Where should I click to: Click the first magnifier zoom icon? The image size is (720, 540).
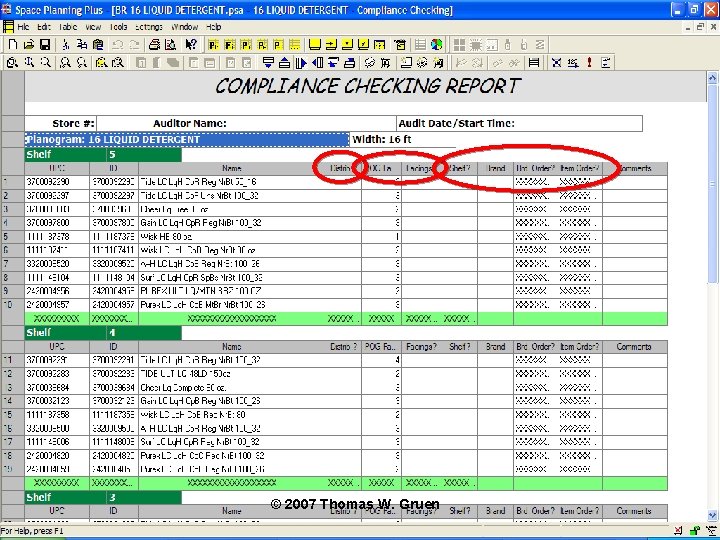tap(12, 62)
